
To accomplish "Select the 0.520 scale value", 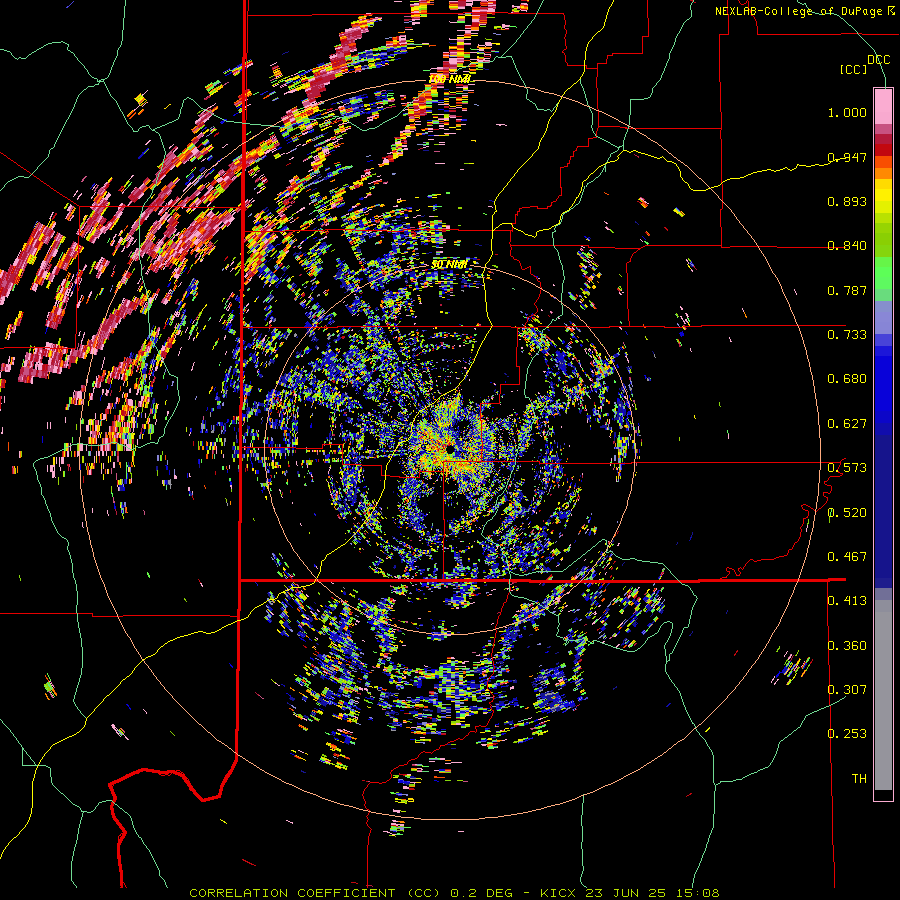I will pyautogui.click(x=847, y=513).
